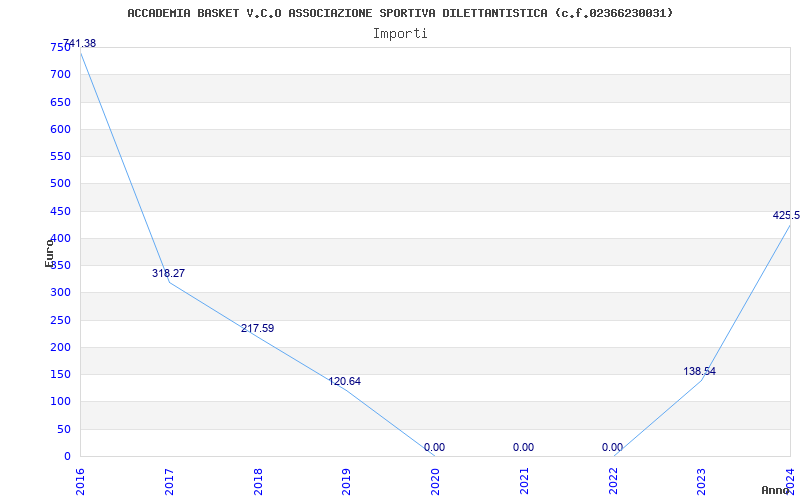800x500 pixels.
Task: Click the 0.00 label above 2021
Action: click(x=523, y=447)
